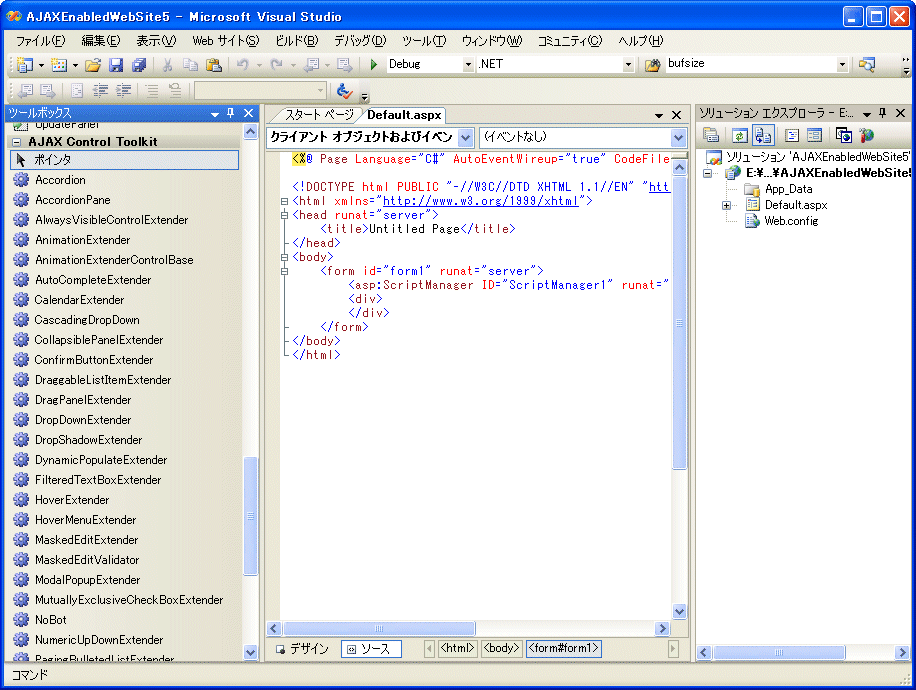Click the code editor vertical scrollbar thumb
The width and height of the screenshot is (916, 690).
(679, 322)
